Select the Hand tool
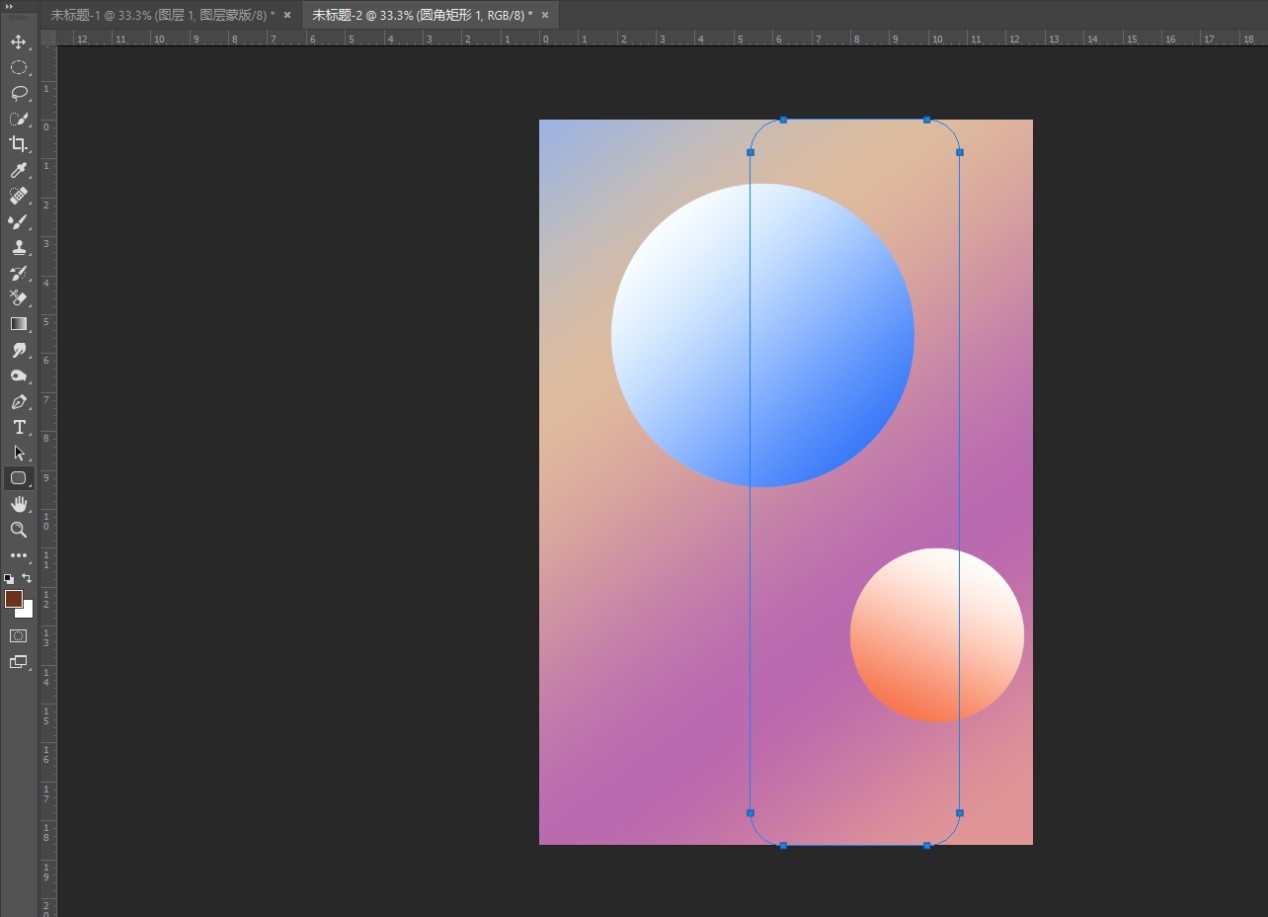This screenshot has height=917, width=1268. [18, 504]
